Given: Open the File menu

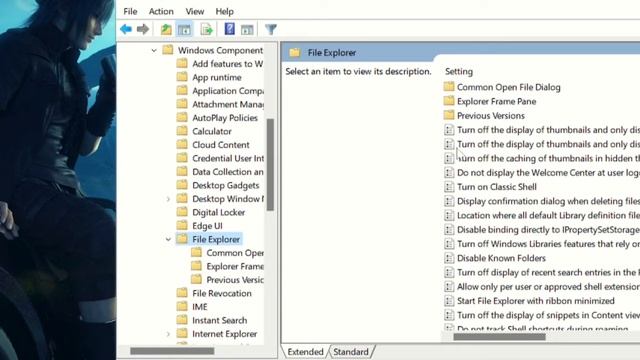Looking at the screenshot, I should 130,11.
